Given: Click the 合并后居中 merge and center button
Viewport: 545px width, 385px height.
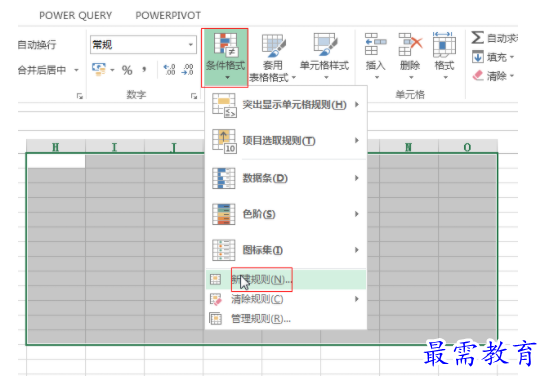Looking at the screenshot, I should (x=42, y=71).
